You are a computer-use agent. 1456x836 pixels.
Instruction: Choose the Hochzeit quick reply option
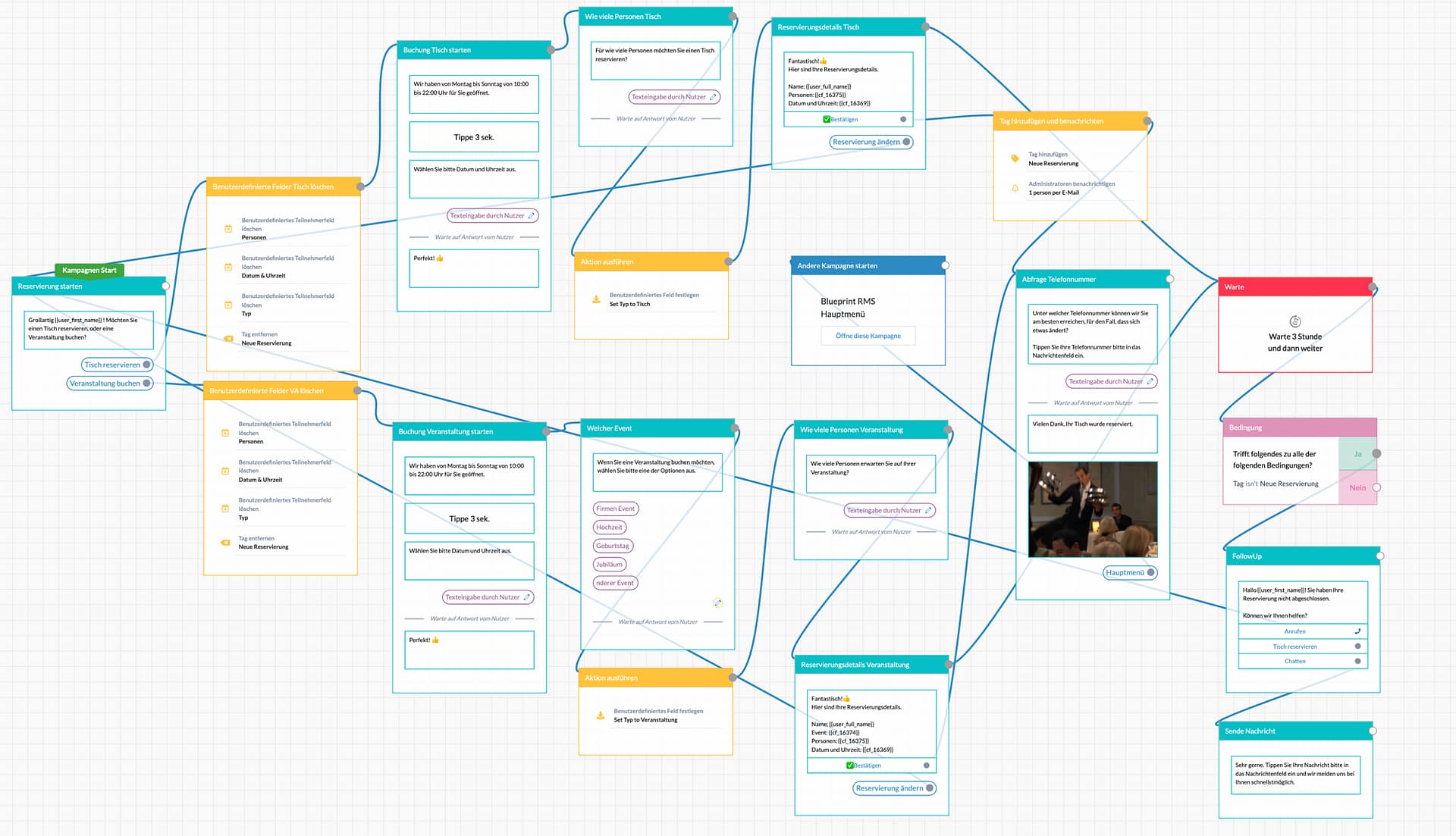609,528
